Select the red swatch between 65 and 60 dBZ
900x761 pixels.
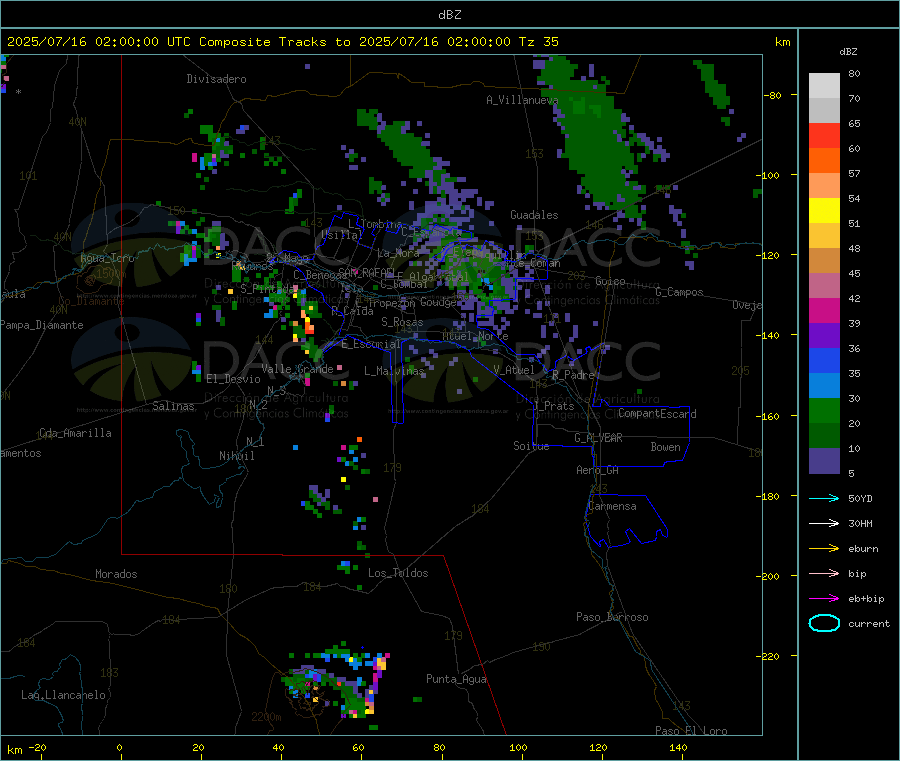[824, 135]
